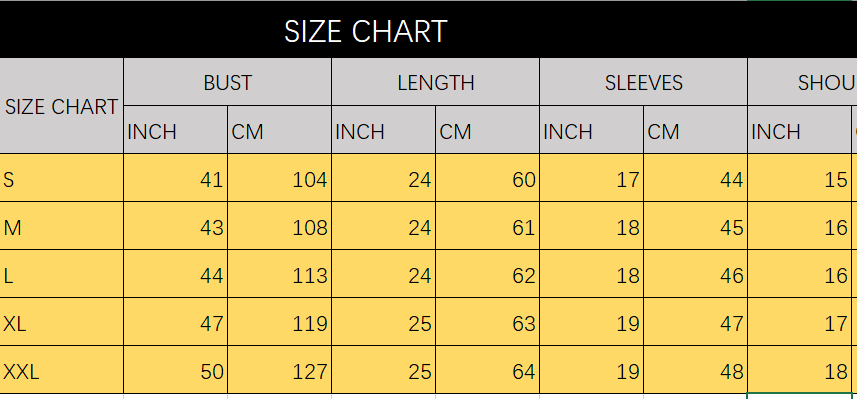
Task: Click the BUST header cell
Action: tap(227, 82)
